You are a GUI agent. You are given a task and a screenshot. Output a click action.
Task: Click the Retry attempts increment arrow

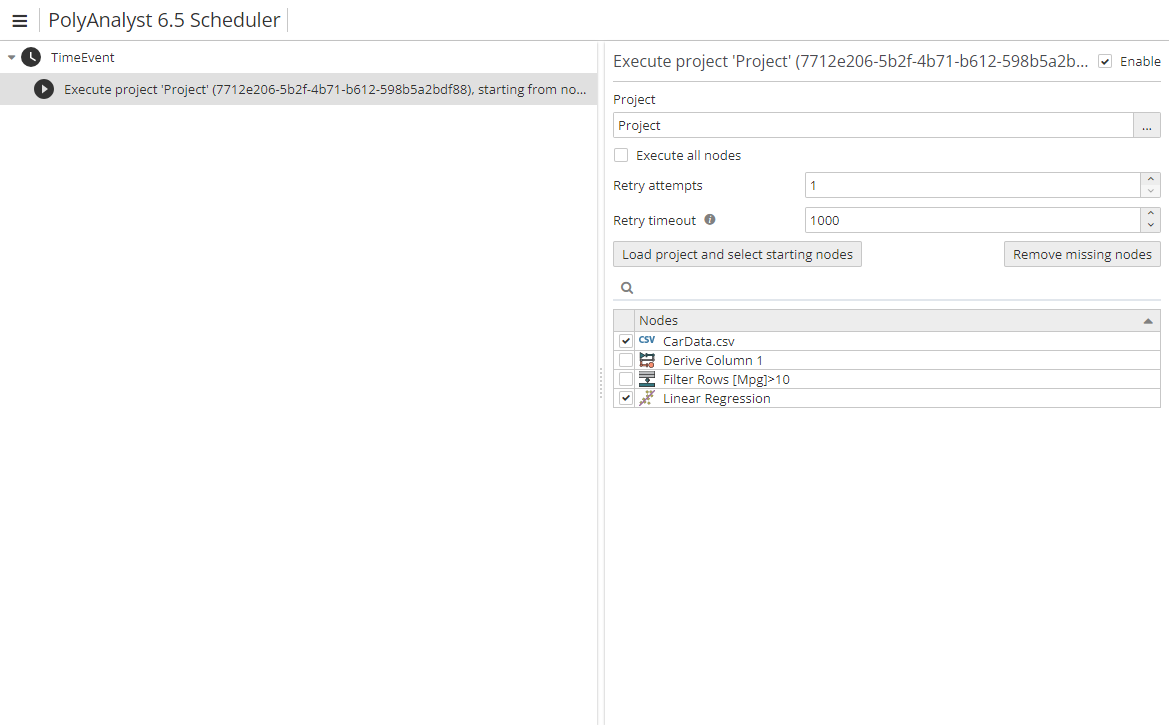[x=1150, y=180]
